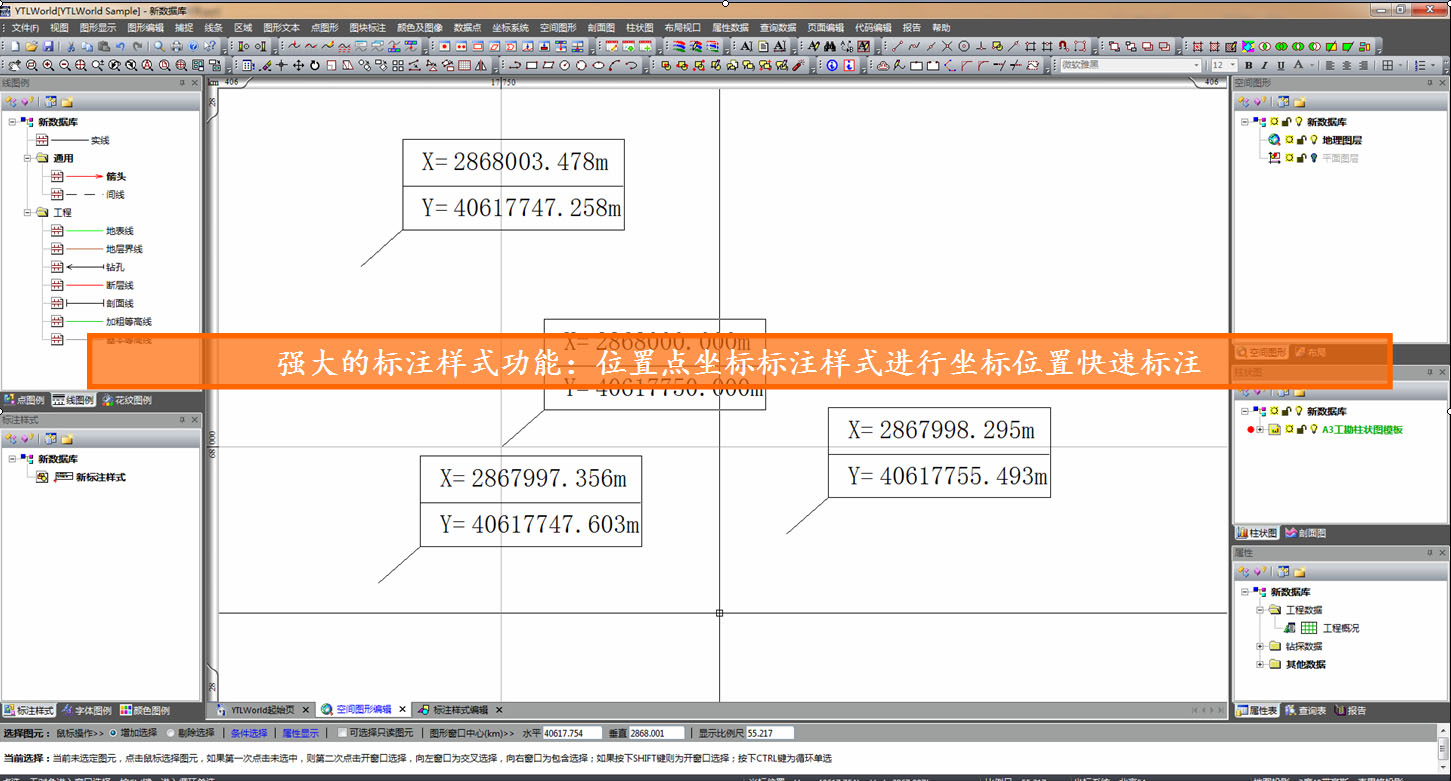Image resolution: width=1451 pixels, height=781 pixels.
Task: Select the rectangle shape tool
Action: pos(532,65)
